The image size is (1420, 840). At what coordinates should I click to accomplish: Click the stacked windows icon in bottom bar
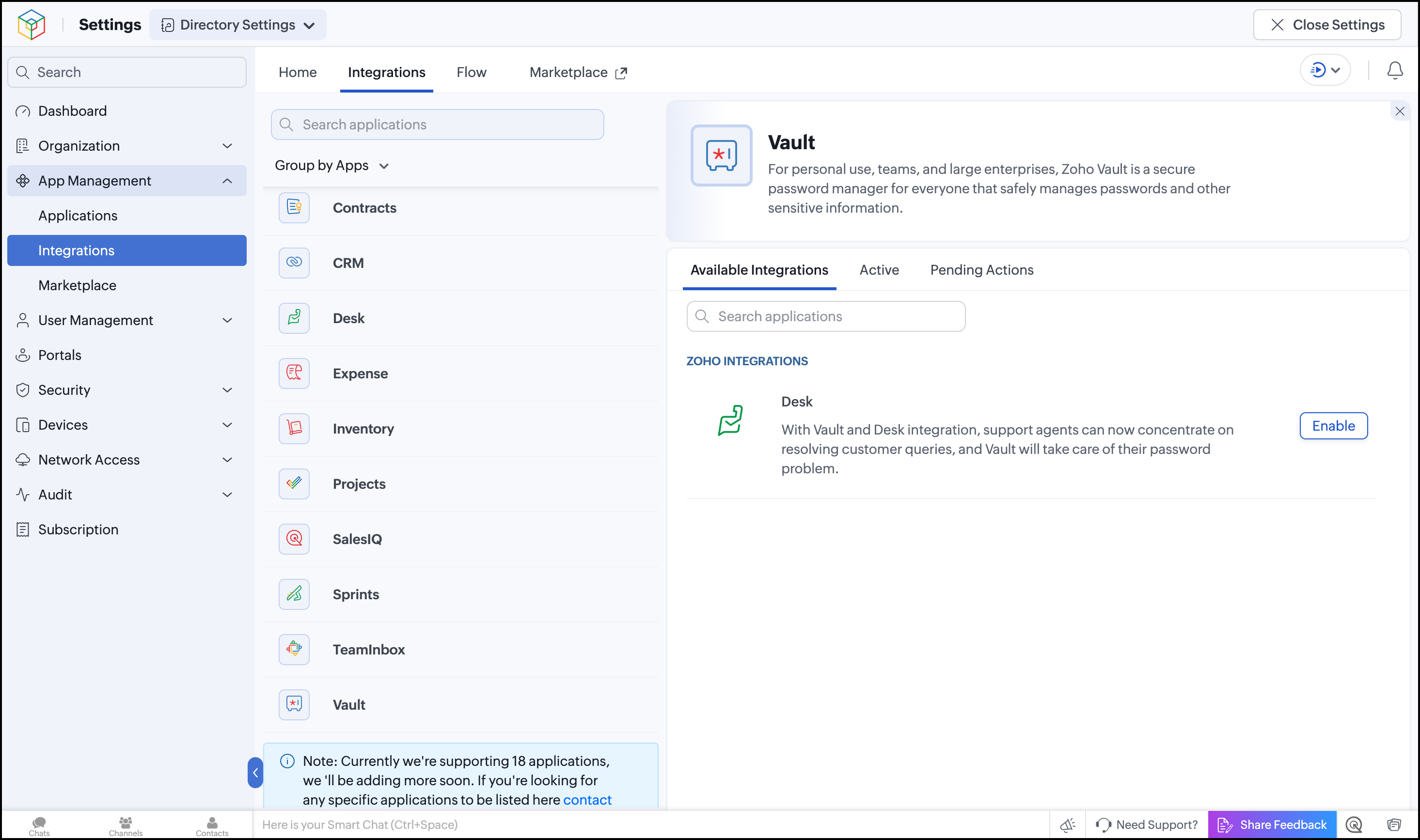pyautogui.click(x=1393, y=824)
